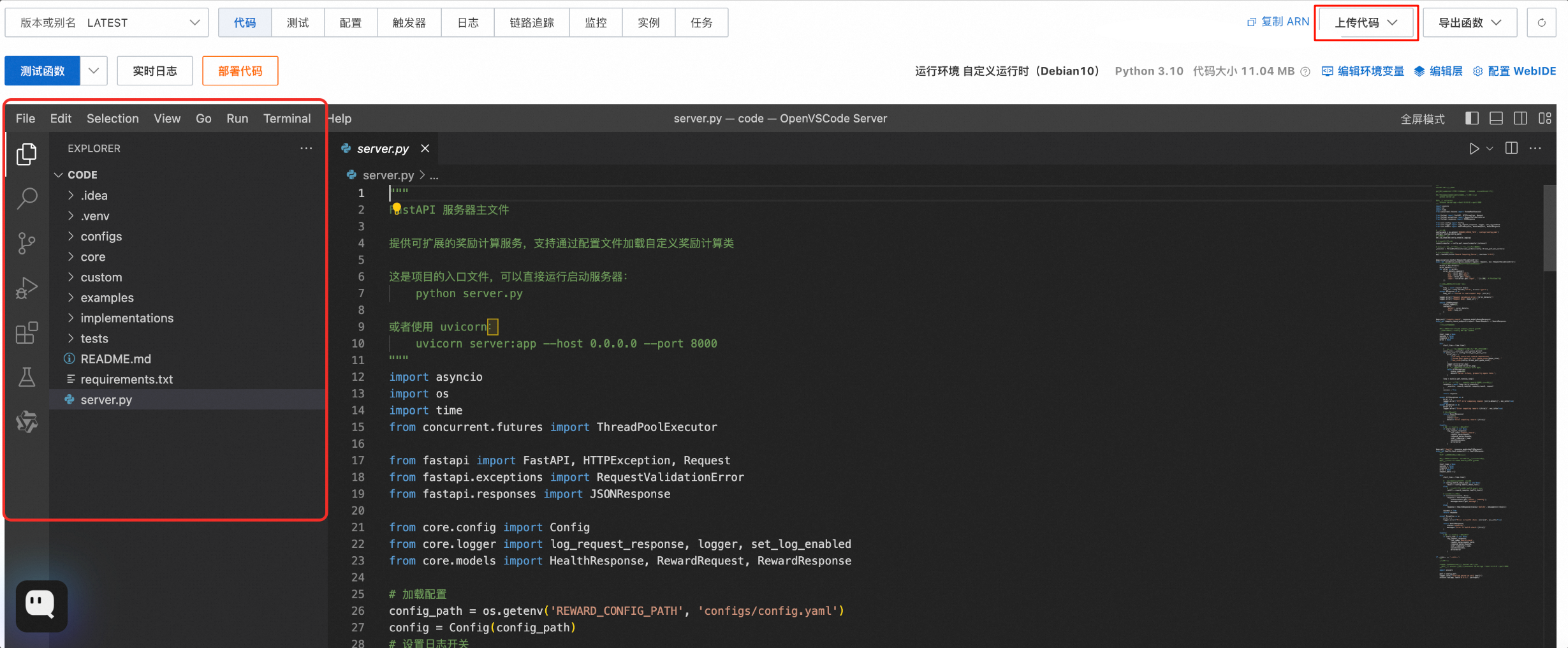Open the Explorer view in the activity bar
Viewport: 1568px width, 648px height.
coord(27,154)
